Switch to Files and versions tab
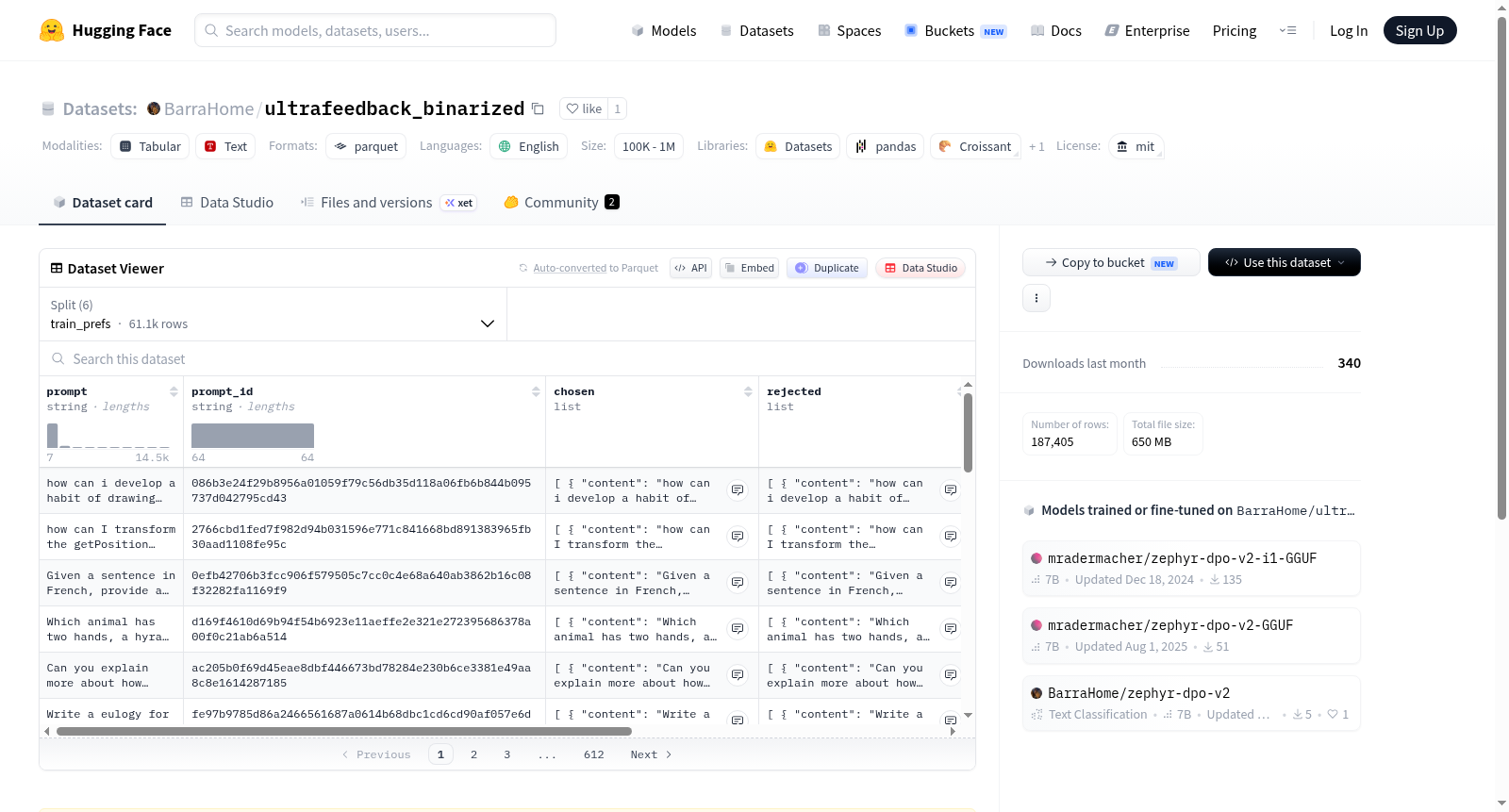Image resolution: width=1509 pixels, height=812 pixels. coord(388,202)
